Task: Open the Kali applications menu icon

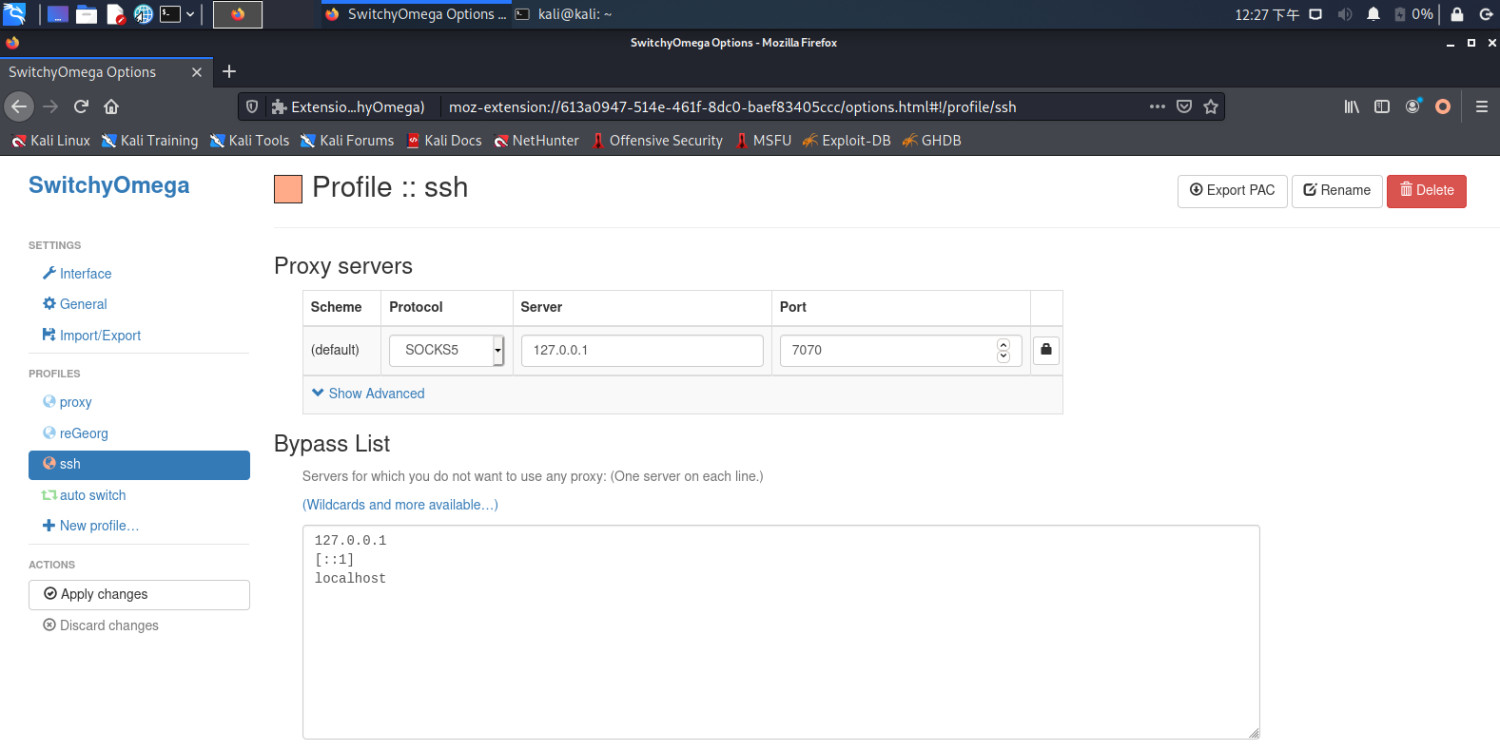Action: (x=14, y=14)
